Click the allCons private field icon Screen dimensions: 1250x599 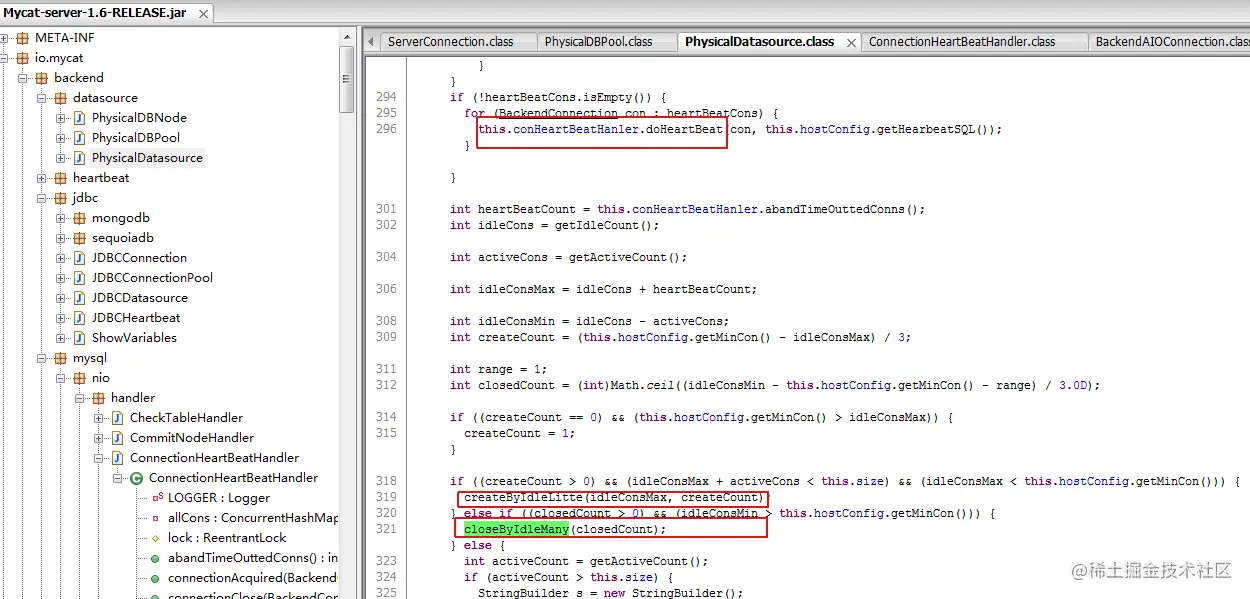[155, 518]
